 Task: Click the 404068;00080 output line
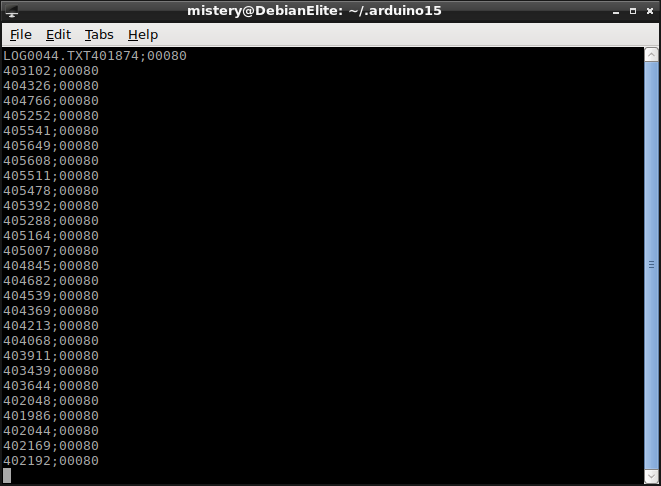coord(51,341)
